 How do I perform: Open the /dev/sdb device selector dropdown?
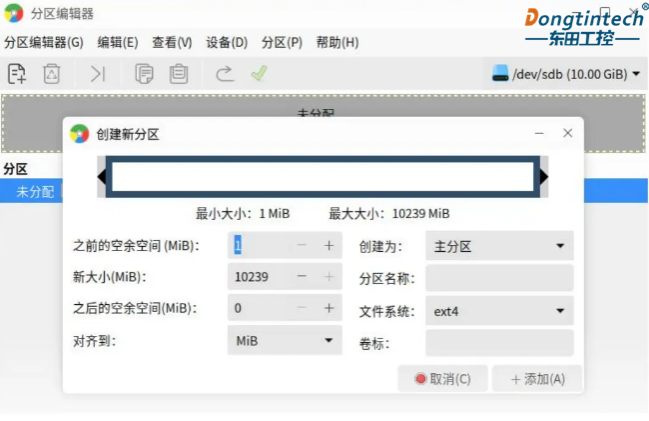coord(566,74)
